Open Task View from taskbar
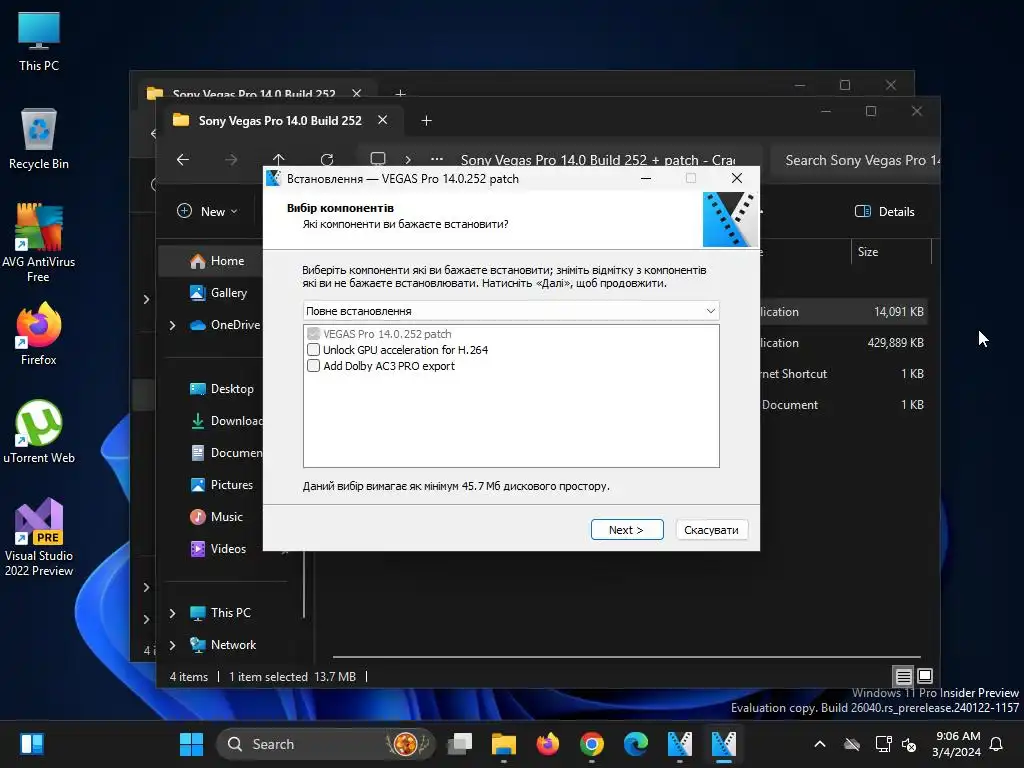Image resolution: width=1024 pixels, height=768 pixels. (460, 744)
